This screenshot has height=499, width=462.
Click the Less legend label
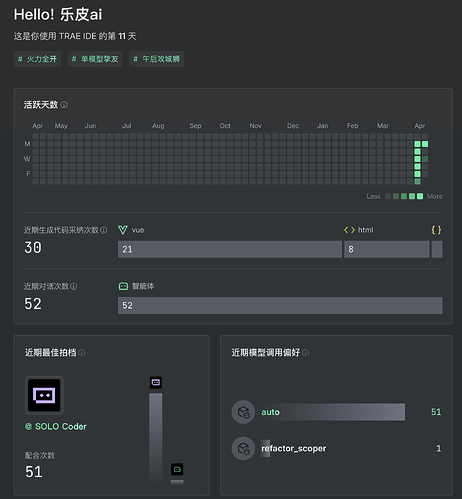pyautogui.click(x=373, y=196)
